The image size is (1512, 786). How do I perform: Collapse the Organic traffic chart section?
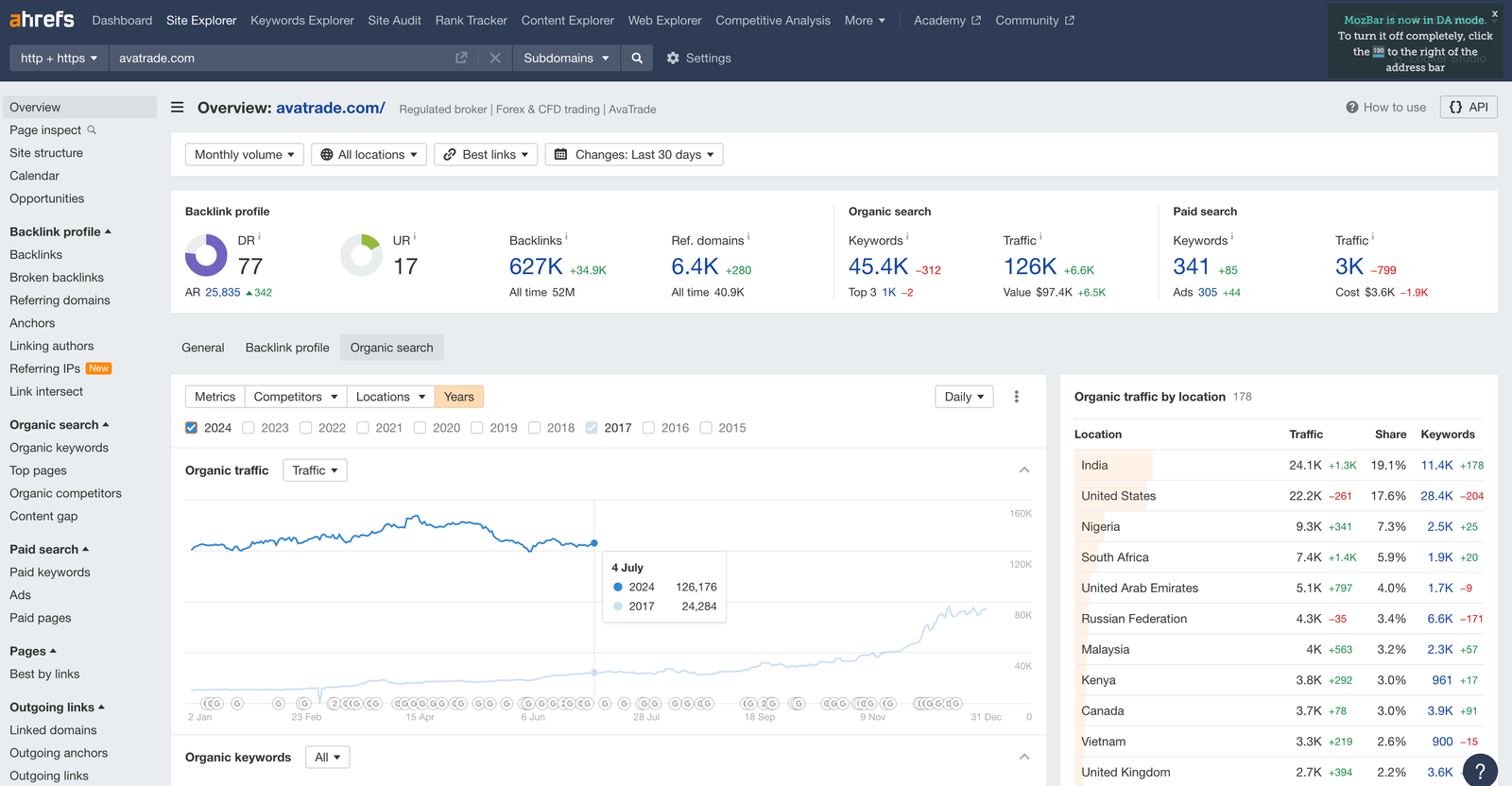(x=1024, y=470)
